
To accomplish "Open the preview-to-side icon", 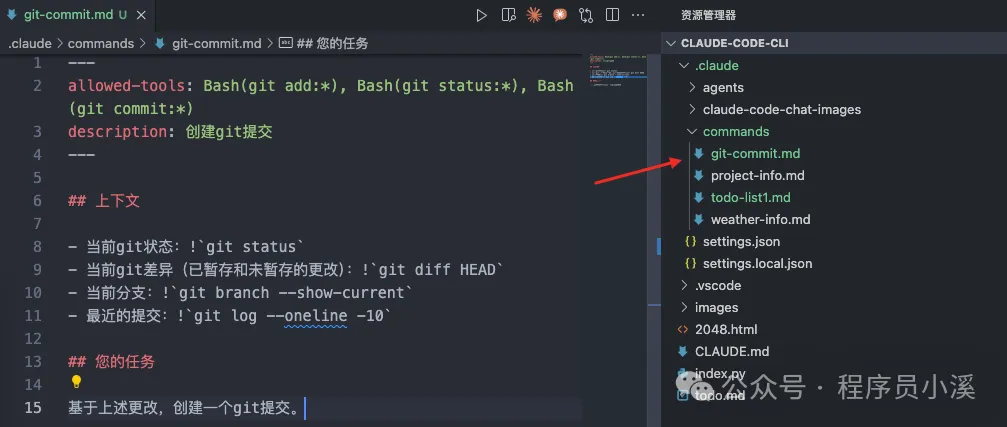I will (x=508, y=15).
